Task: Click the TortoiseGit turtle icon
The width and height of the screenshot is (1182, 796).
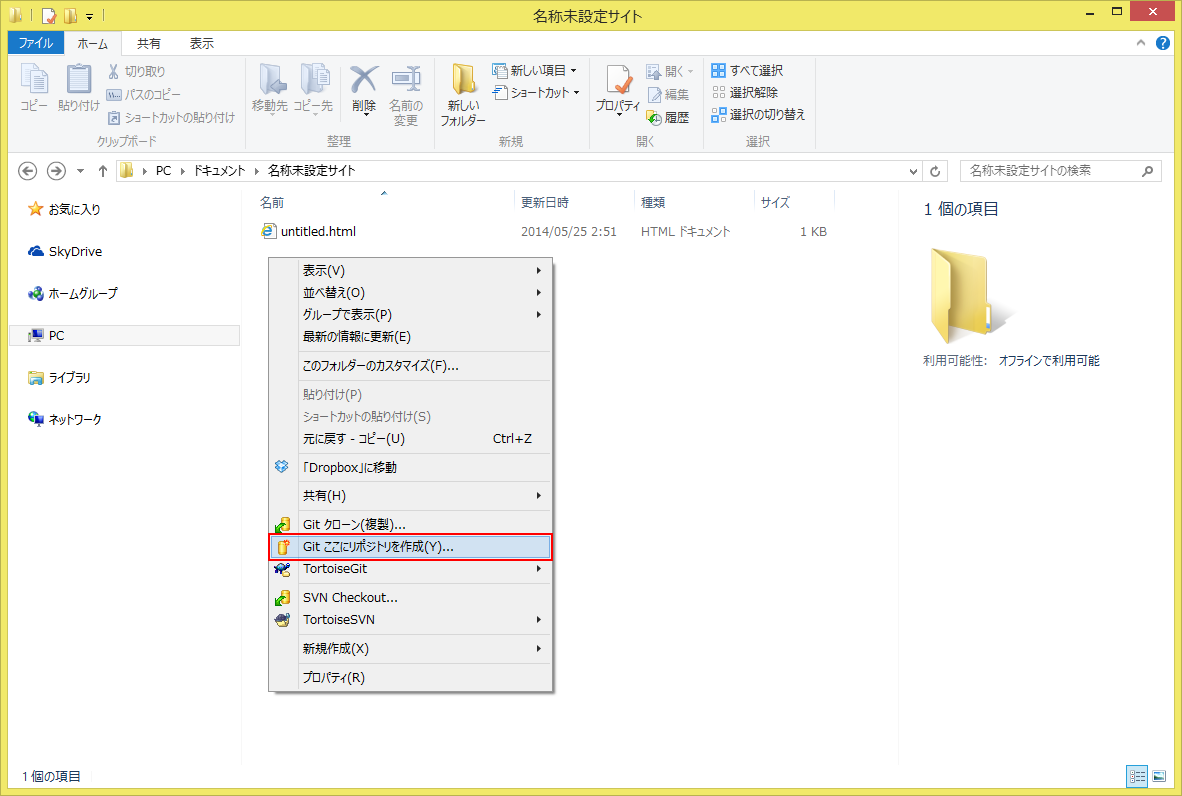Action: pyautogui.click(x=282, y=569)
